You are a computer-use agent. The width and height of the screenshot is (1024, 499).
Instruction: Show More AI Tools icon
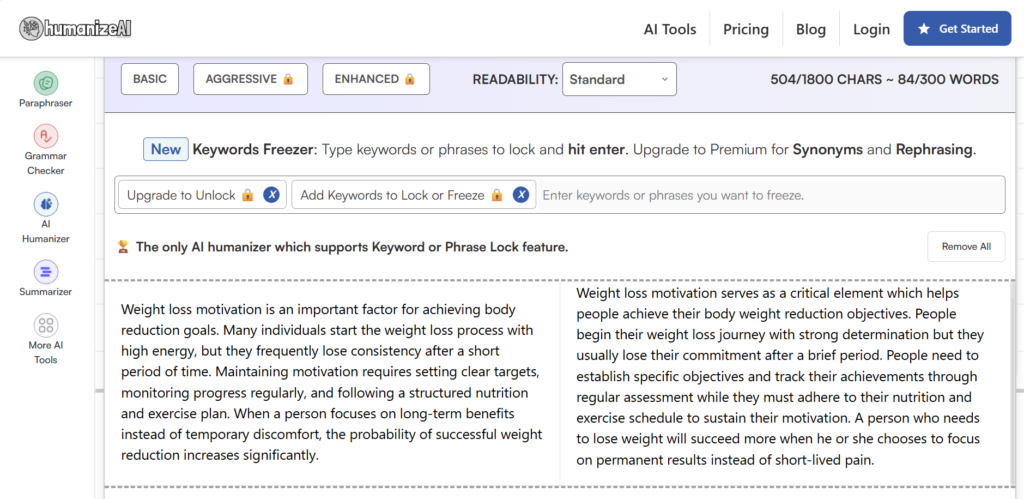point(45,325)
